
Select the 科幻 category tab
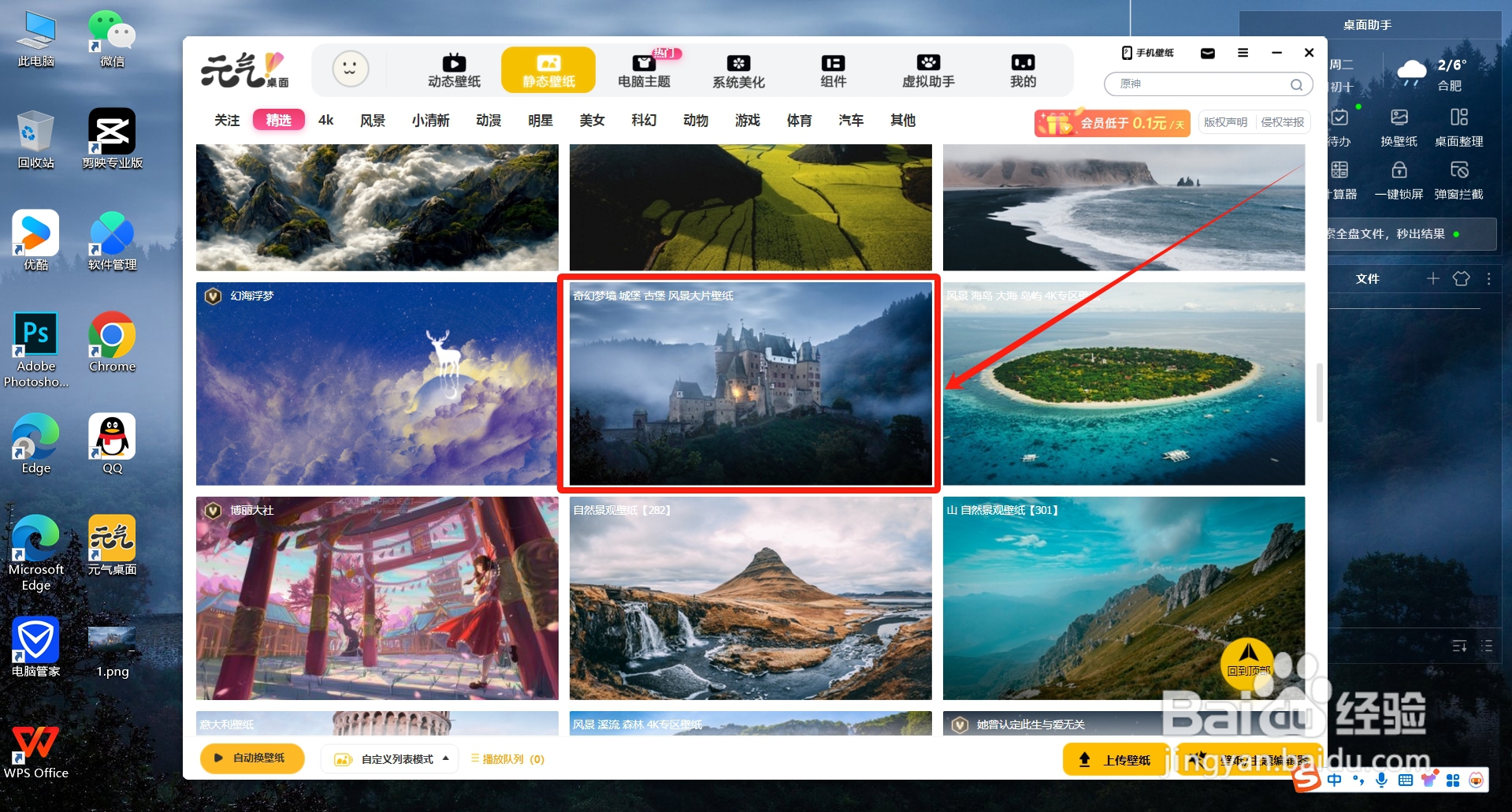click(x=644, y=120)
